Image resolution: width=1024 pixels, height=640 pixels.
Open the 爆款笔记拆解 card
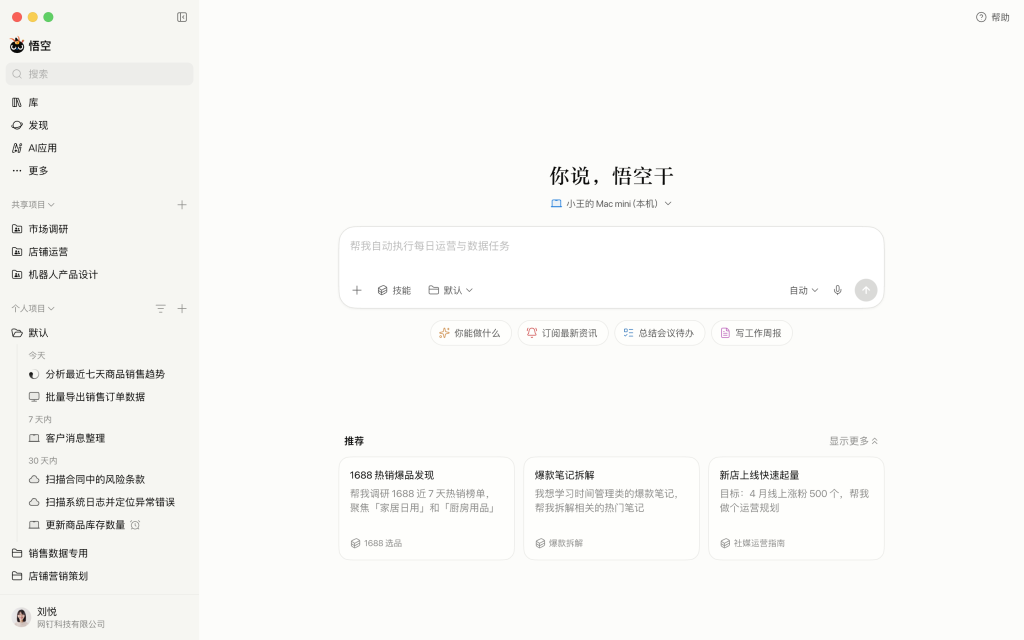click(x=611, y=509)
